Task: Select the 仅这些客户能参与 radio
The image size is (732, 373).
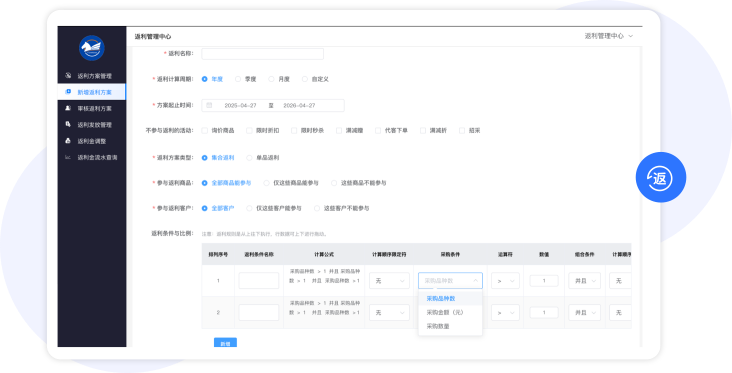Action: tap(249, 208)
